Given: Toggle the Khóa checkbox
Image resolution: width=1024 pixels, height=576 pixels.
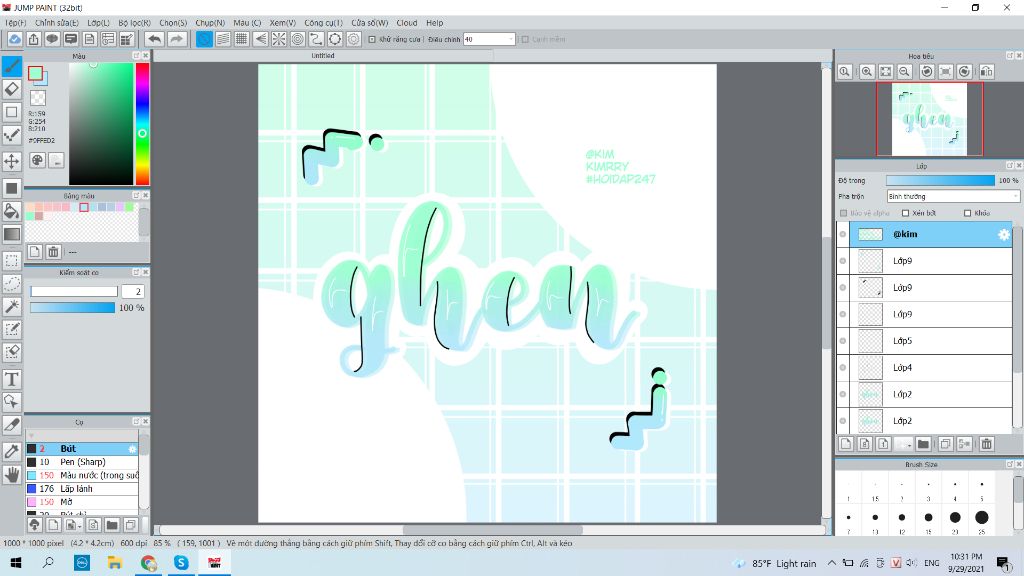Looking at the screenshot, I should click(967, 213).
